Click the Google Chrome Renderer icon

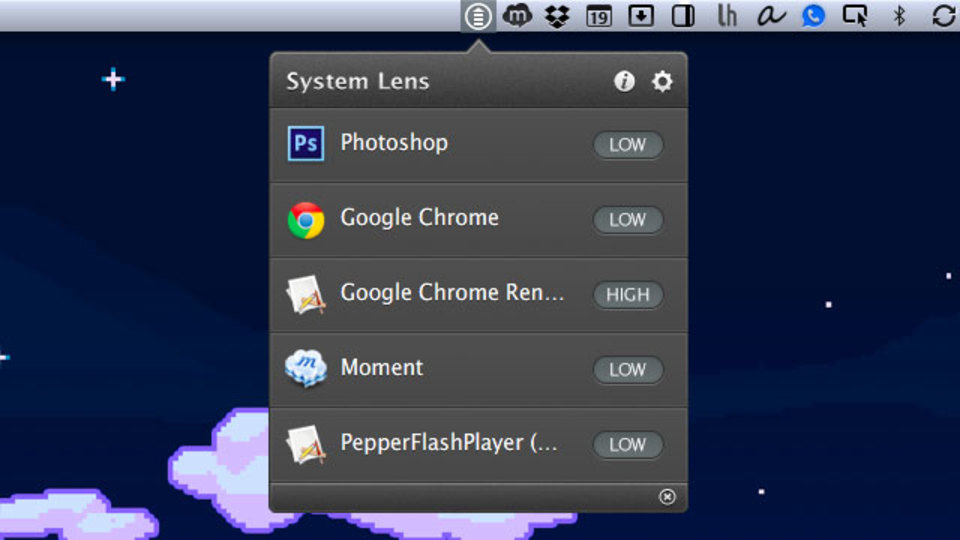[x=306, y=294]
